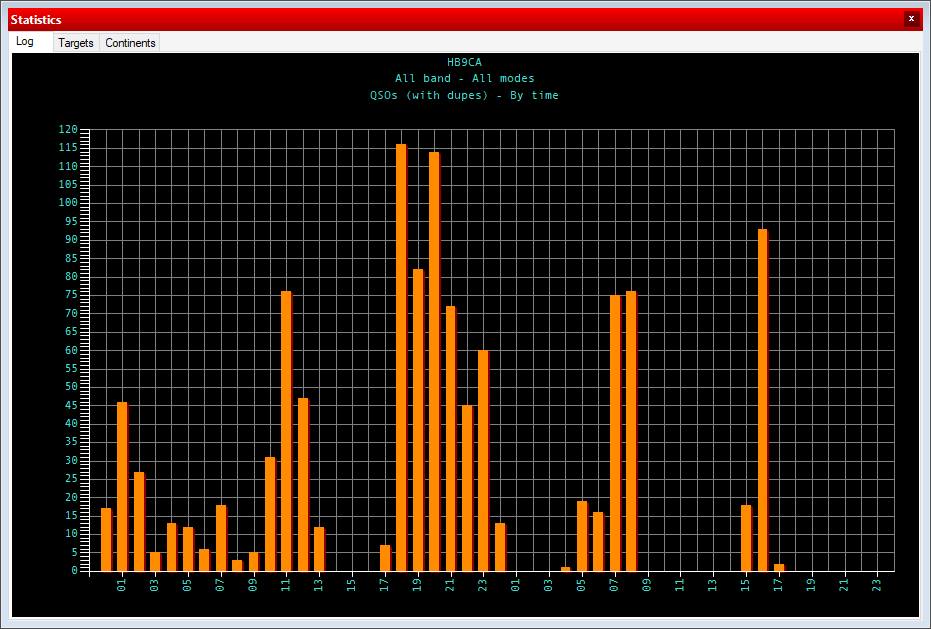
Task: Click the HB9CA callsign chart title
Action: point(464,62)
